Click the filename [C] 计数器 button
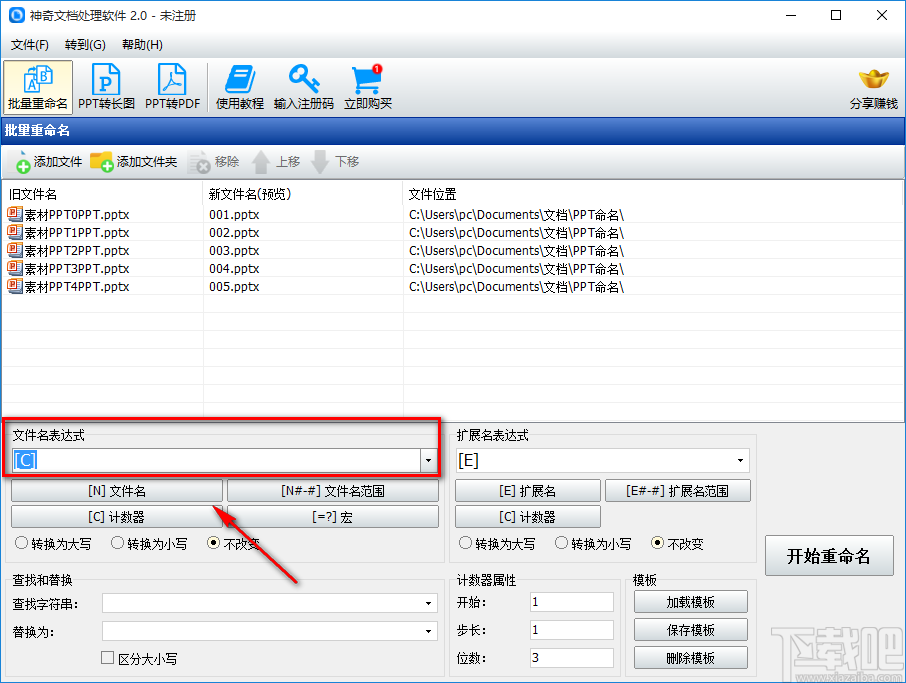This screenshot has width=906, height=683. point(117,517)
